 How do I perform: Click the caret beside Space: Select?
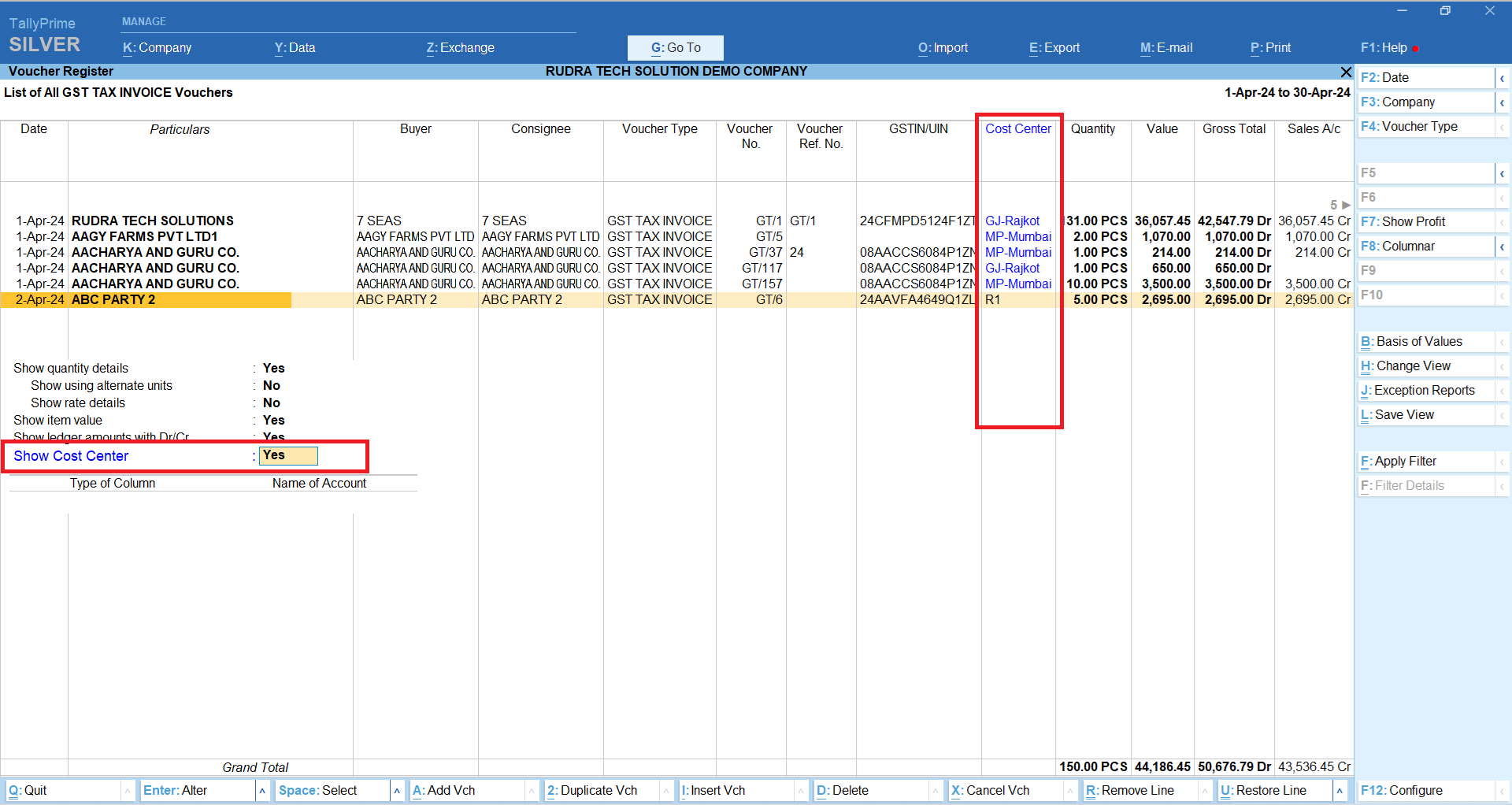(x=397, y=791)
